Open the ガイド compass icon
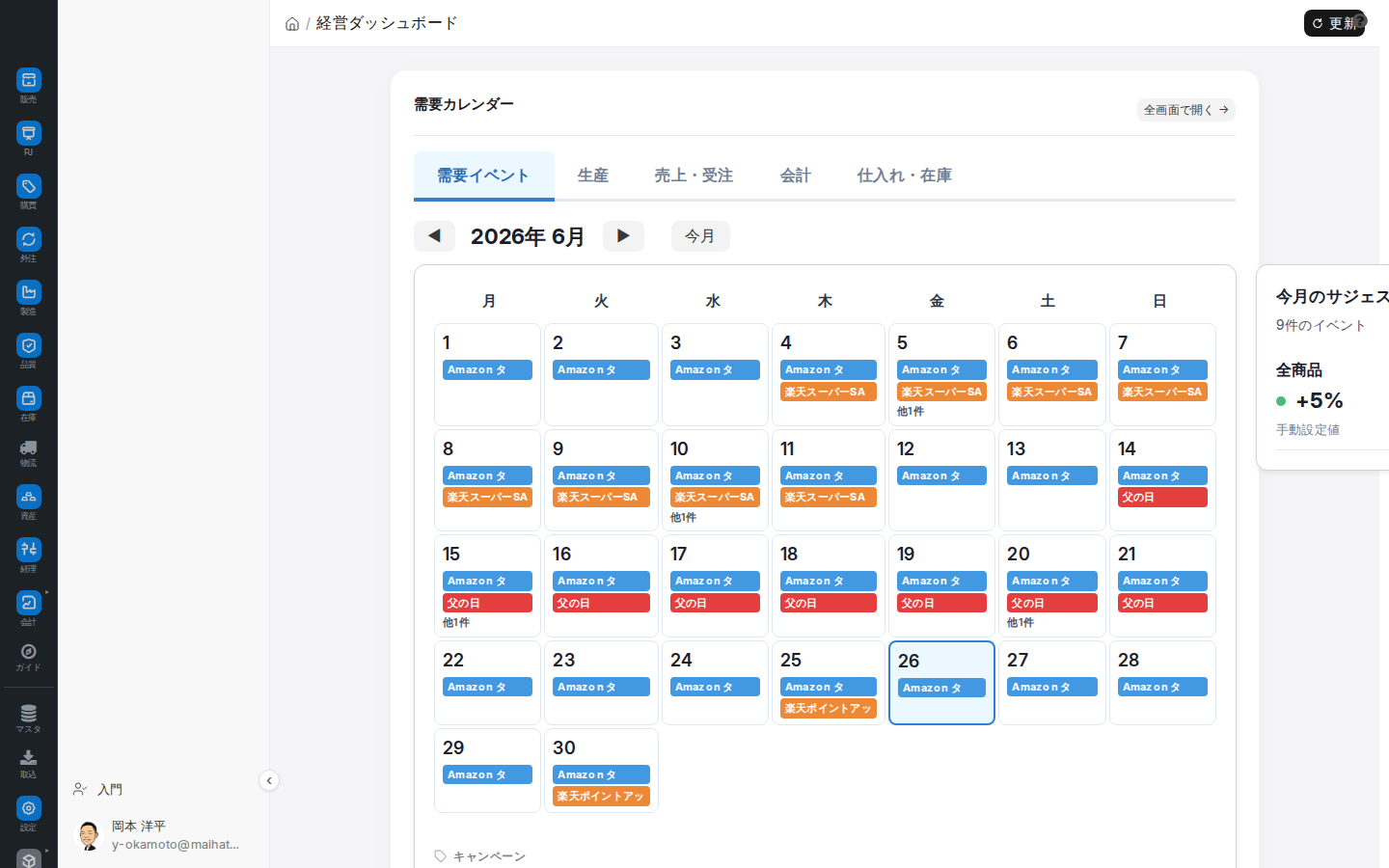 click(28, 652)
